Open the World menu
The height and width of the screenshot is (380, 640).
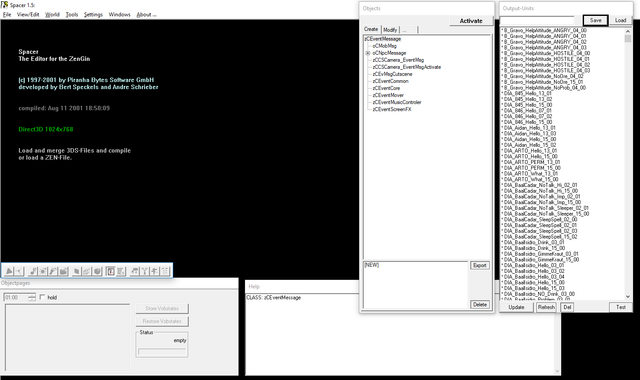[x=52, y=15]
